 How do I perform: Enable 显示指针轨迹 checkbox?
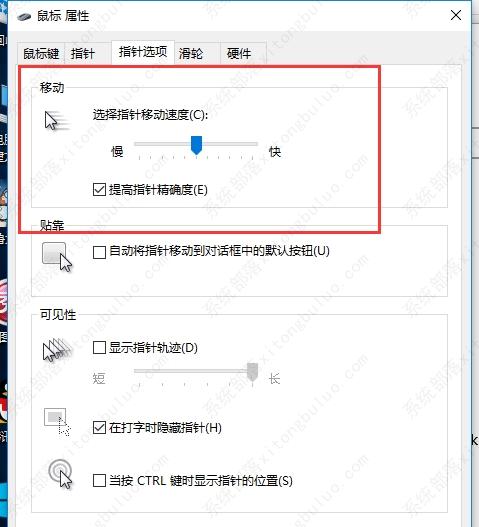tap(99, 348)
